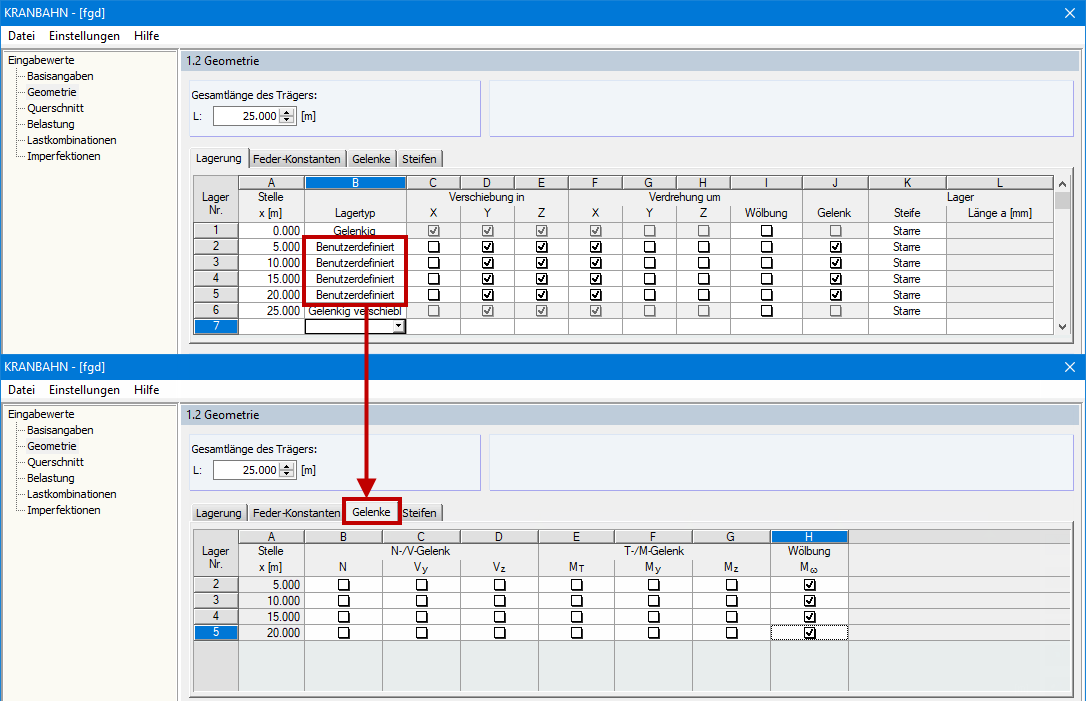The height and width of the screenshot is (701, 1086).
Task: Toggle Gelenk checkbox for Lager 5
Action: click(x=836, y=294)
